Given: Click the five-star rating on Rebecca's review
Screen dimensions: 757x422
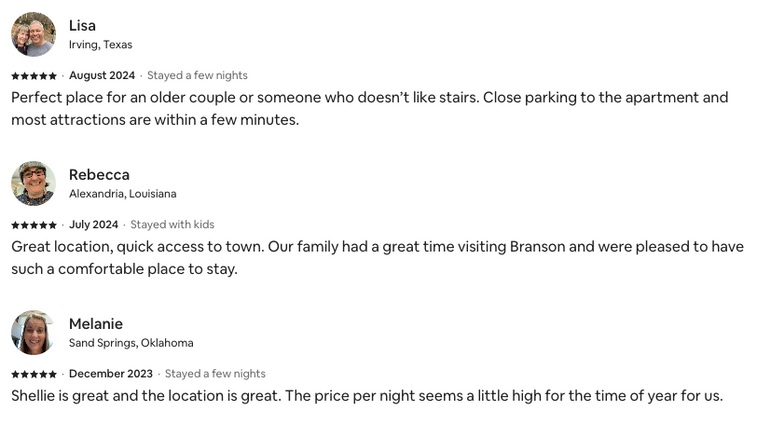Looking at the screenshot, I should point(34,225).
